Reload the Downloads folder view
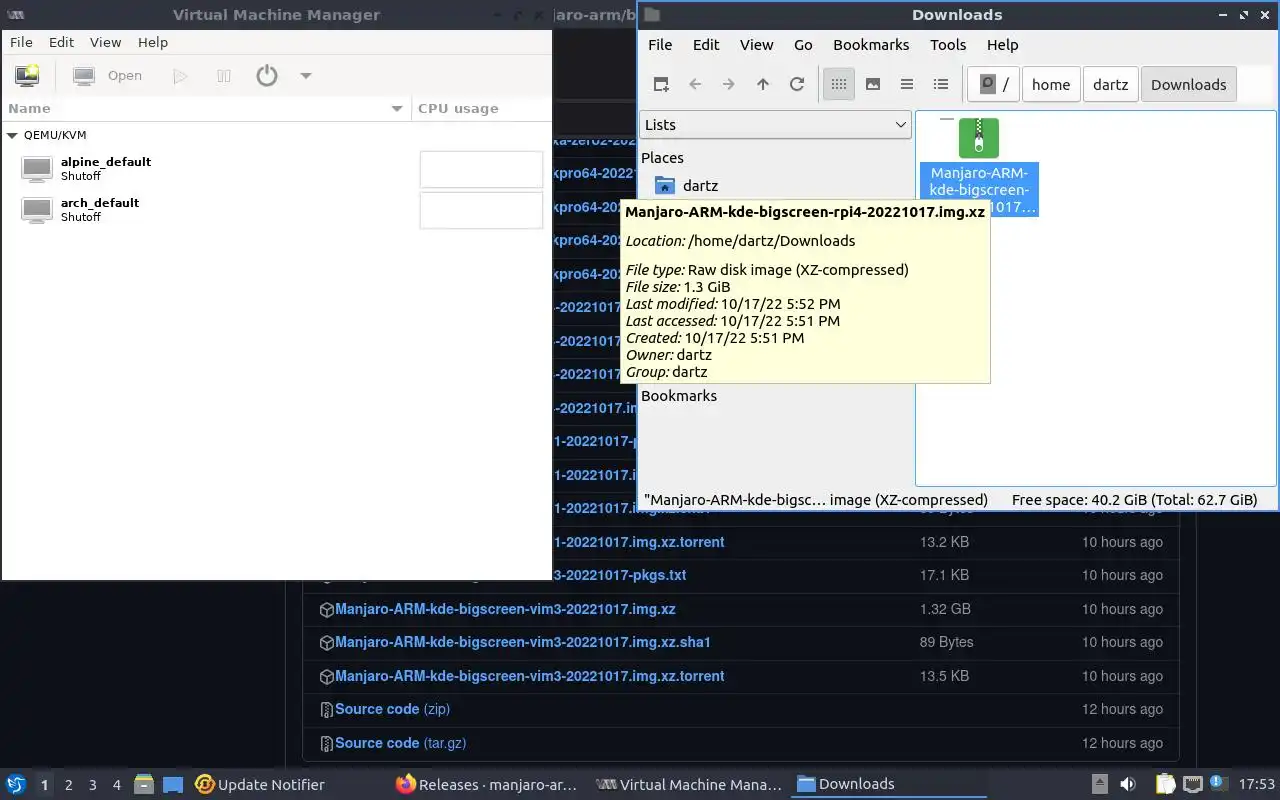This screenshot has width=1280, height=800. pos(797,84)
